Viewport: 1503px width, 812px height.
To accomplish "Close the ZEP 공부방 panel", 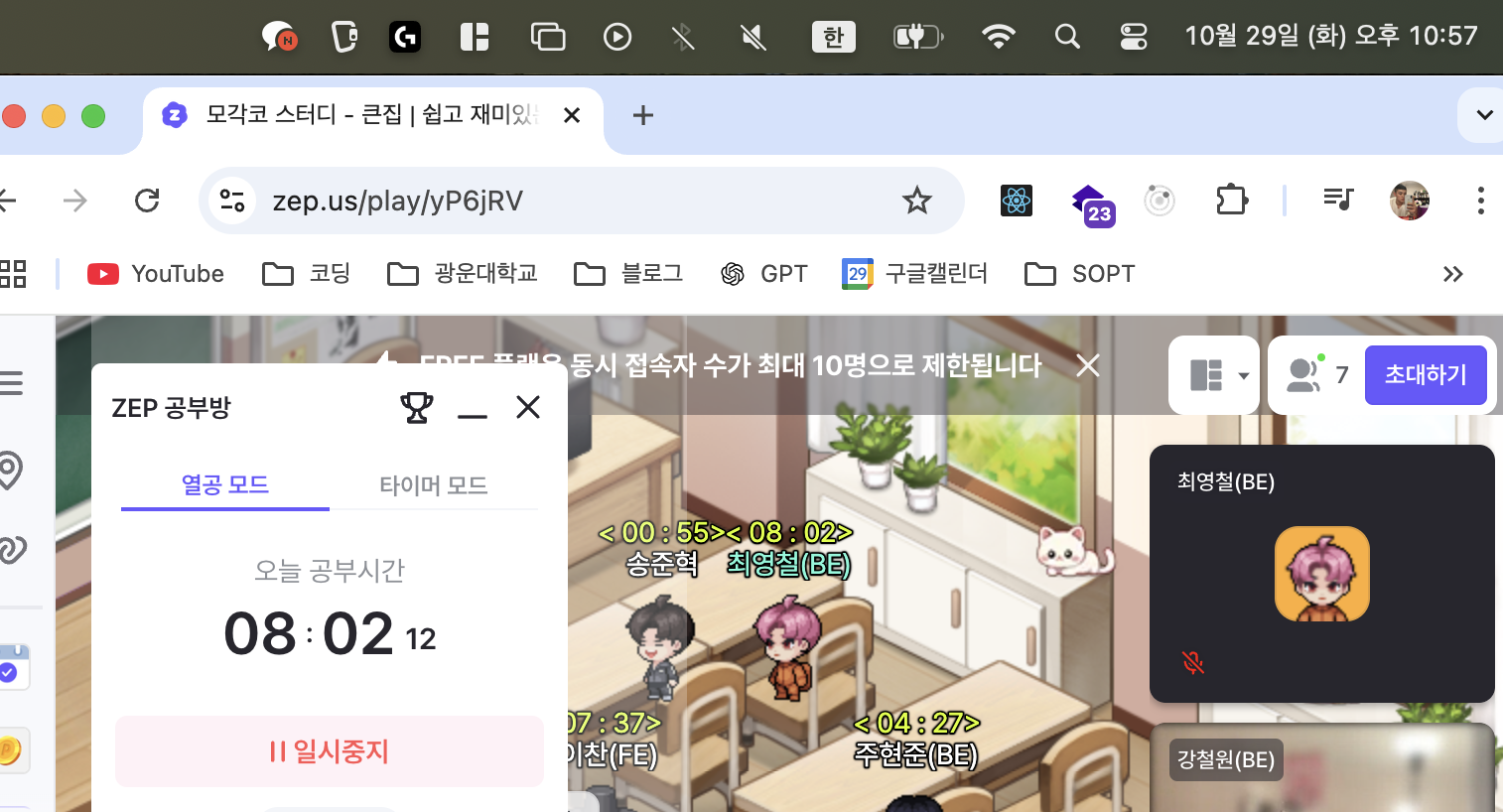I will (528, 407).
